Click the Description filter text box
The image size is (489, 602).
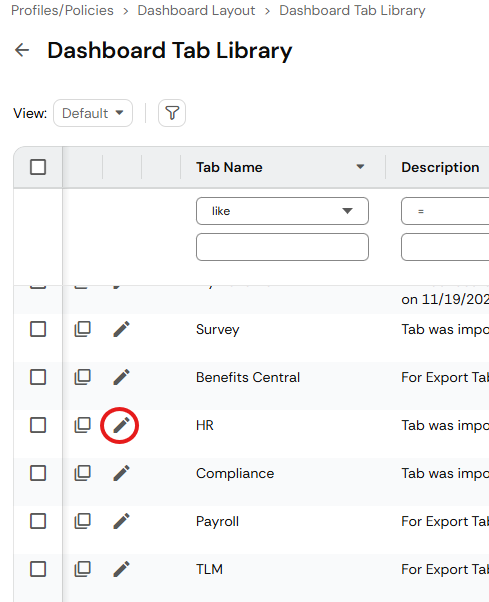coord(445,247)
